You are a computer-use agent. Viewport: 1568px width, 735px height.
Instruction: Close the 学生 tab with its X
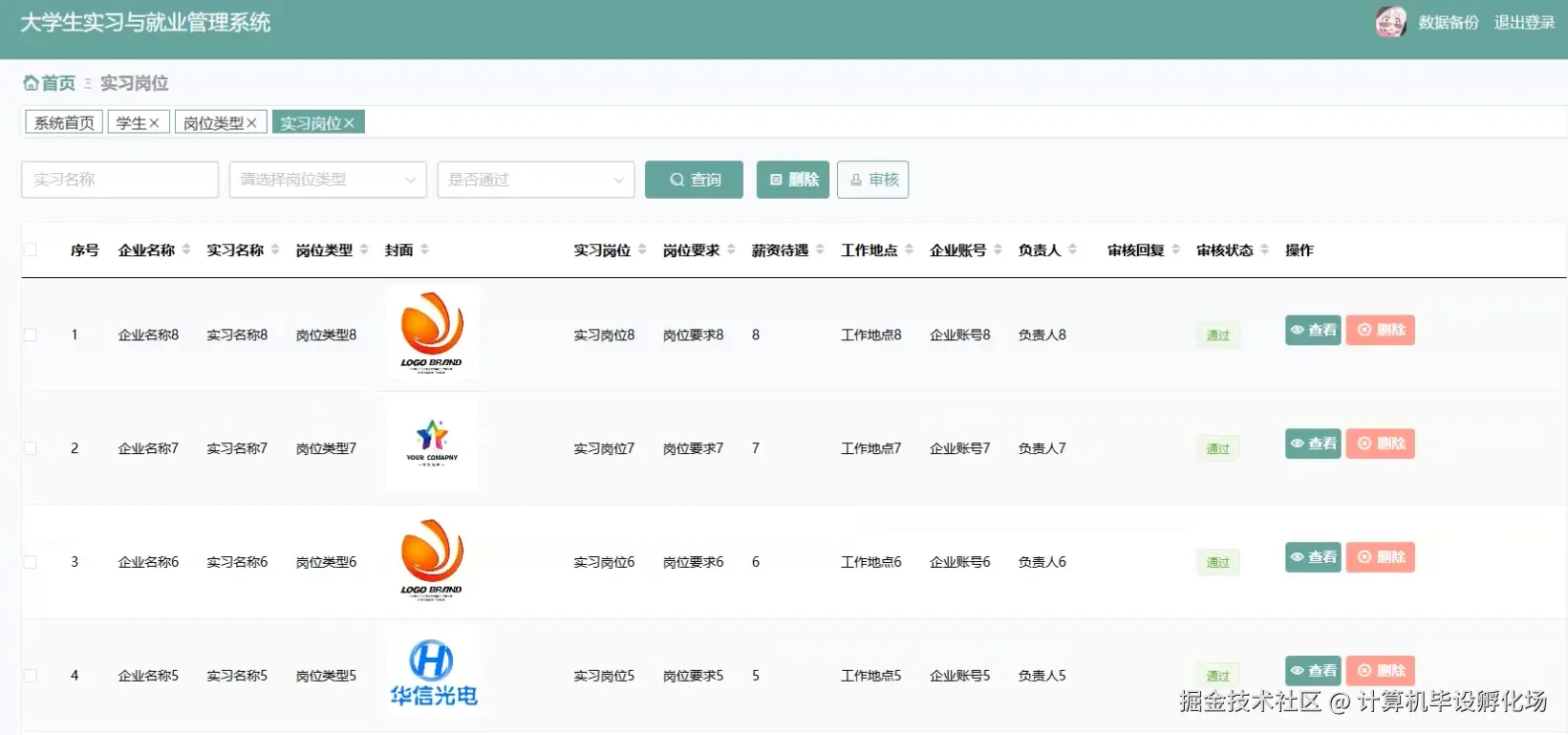(154, 122)
